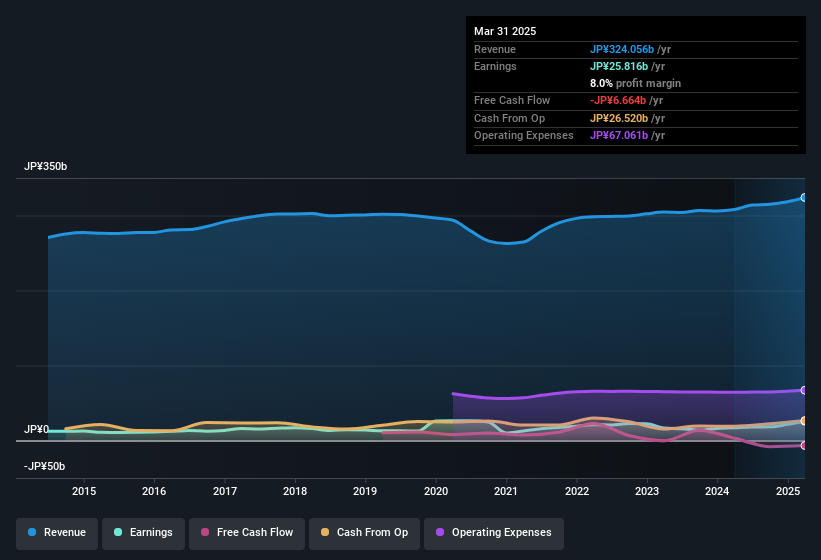The height and width of the screenshot is (560, 821).
Task: Click the 2017 x-axis label
Action: pos(225,491)
